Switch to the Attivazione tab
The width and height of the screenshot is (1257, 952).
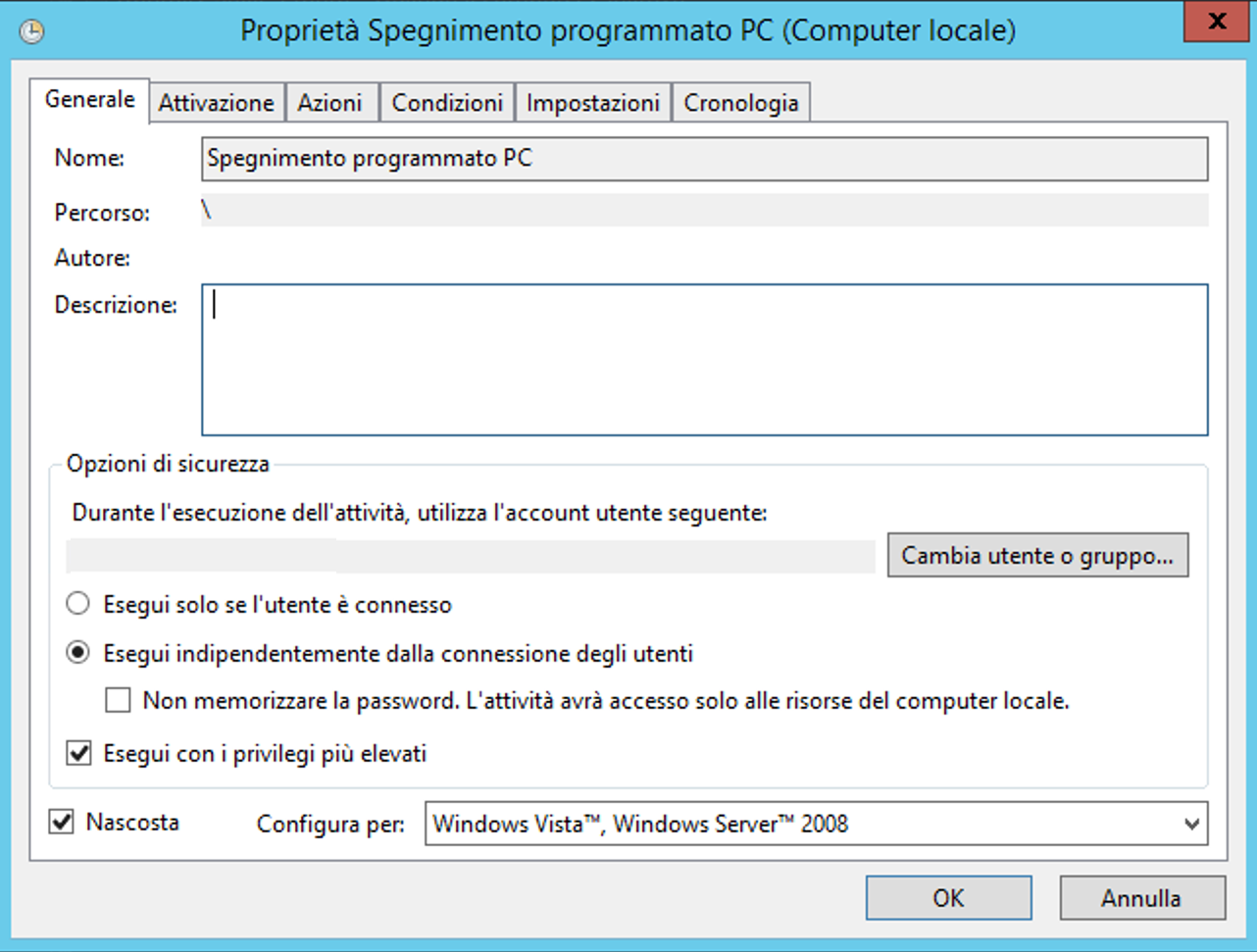coord(217,103)
